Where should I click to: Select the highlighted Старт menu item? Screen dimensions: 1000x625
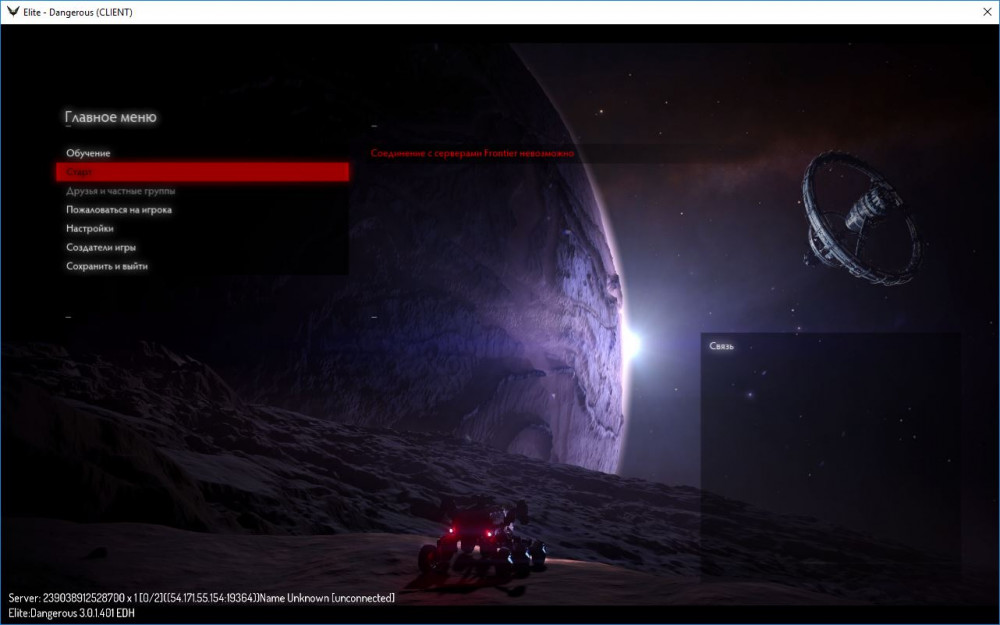tap(202, 172)
